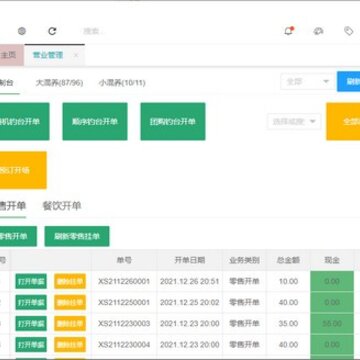Click the orange 全部 button at right edge
Image resolution: width=360 pixels, height=360 pixels.
343,121
